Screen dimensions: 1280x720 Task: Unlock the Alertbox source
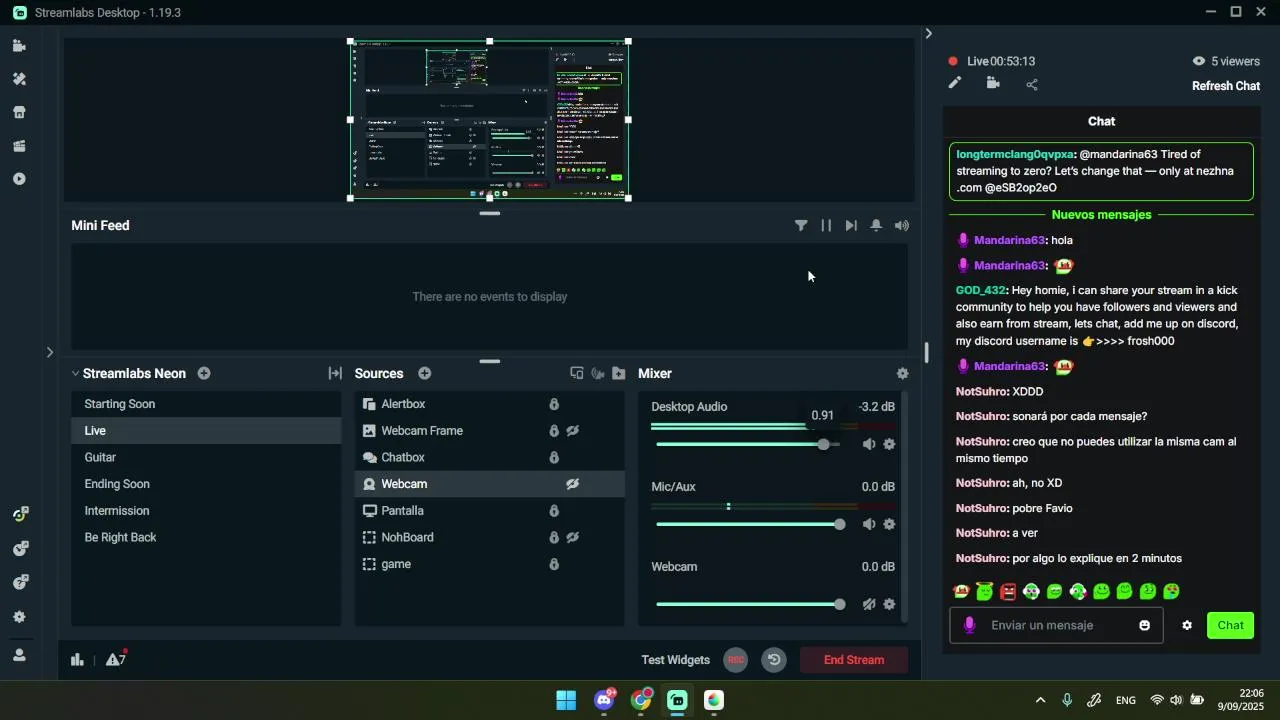[x=554, y=404]
